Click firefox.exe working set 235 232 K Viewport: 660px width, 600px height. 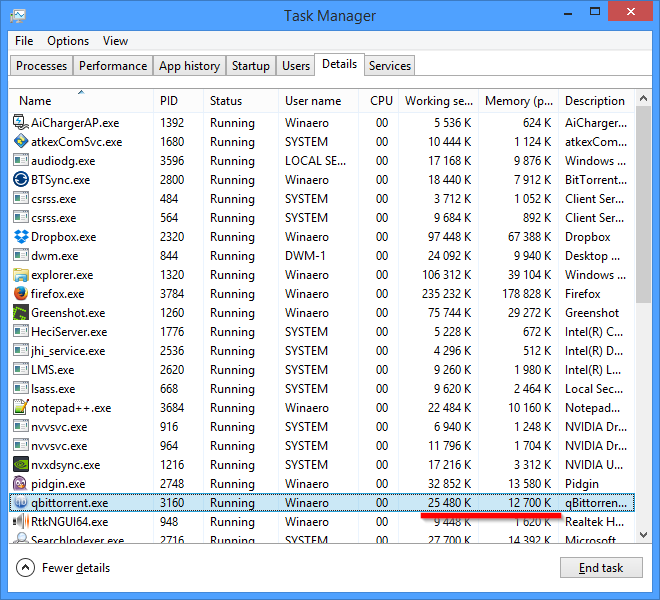[x=447, y=293]
